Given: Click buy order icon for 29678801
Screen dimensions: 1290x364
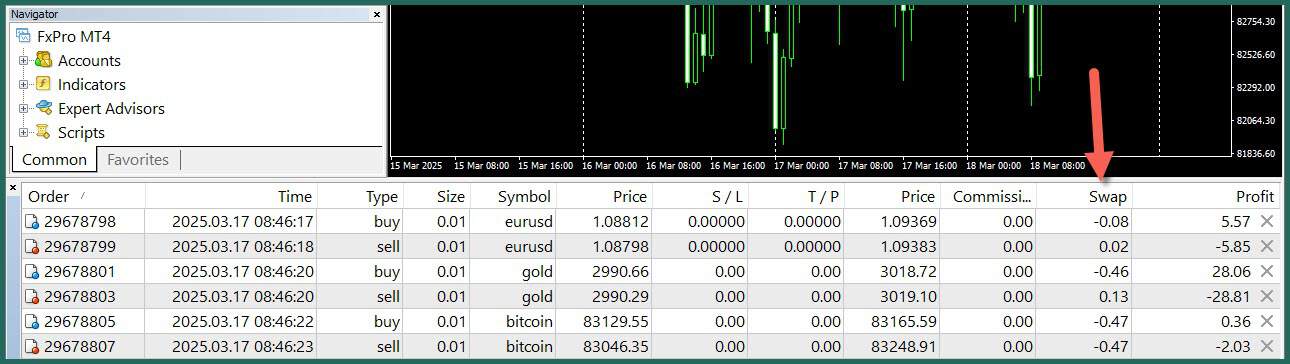Looking at the screenshot, I should pyautogui.click(x=33, y=271).
